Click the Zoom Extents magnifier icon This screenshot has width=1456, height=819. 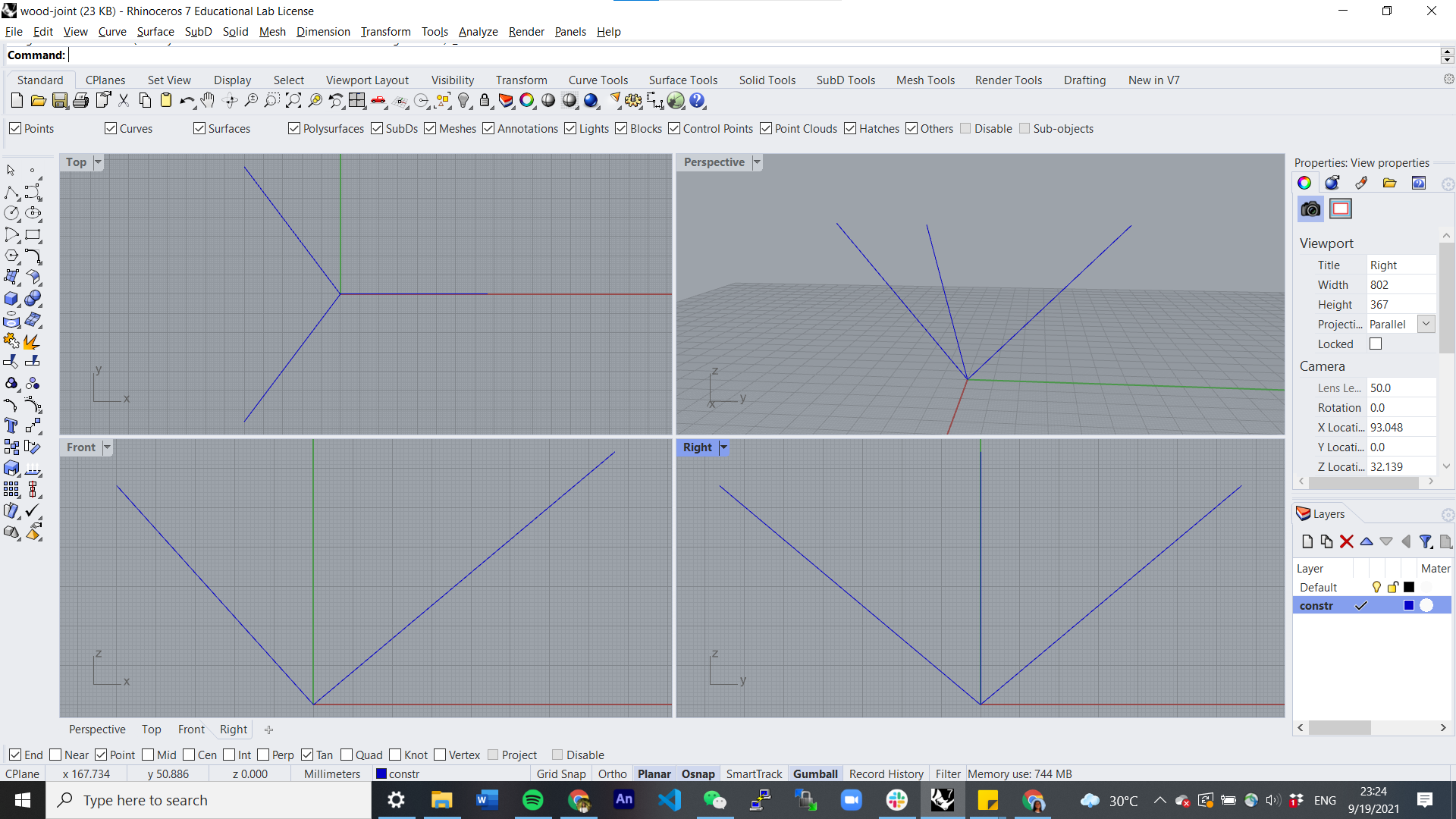click(x=293, y=101)
